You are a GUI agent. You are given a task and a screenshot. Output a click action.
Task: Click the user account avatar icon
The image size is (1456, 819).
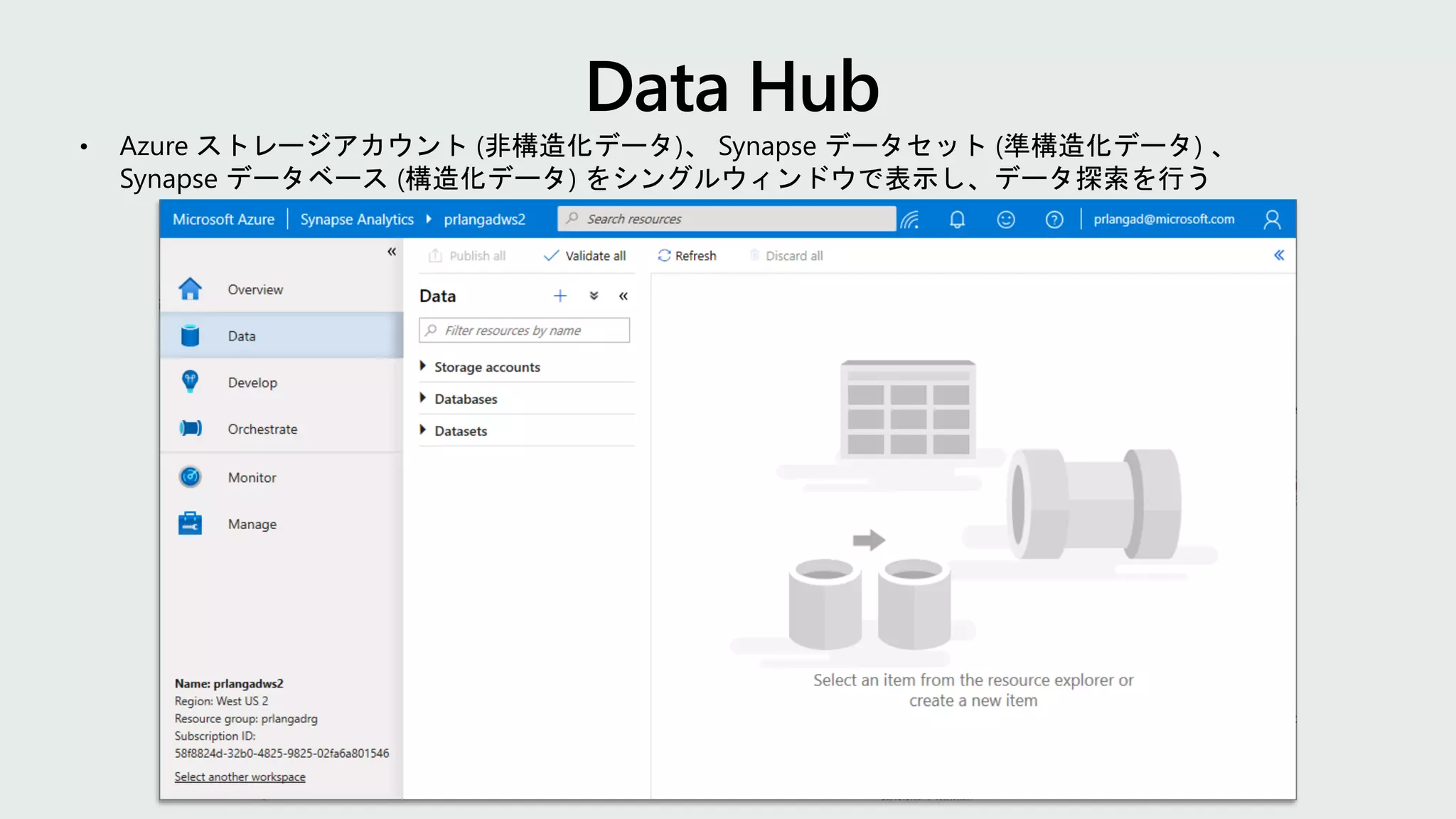1272,220
